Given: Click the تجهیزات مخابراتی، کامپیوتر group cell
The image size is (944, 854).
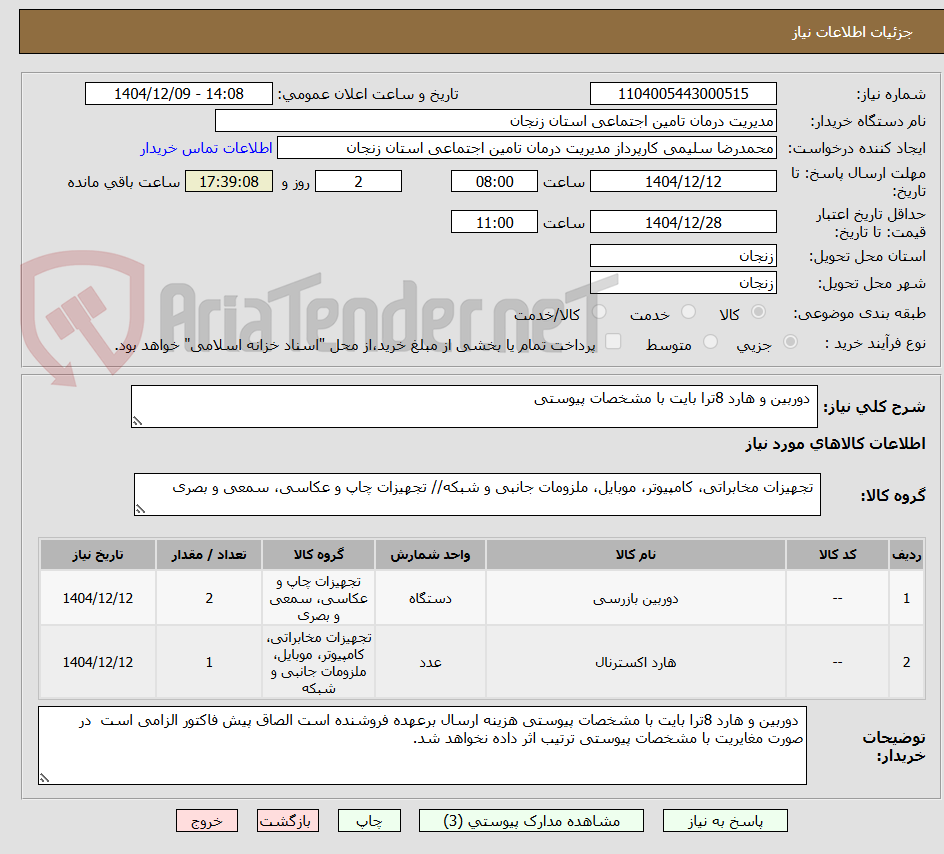Looking at the screenshot, I should tap(318, 662).
